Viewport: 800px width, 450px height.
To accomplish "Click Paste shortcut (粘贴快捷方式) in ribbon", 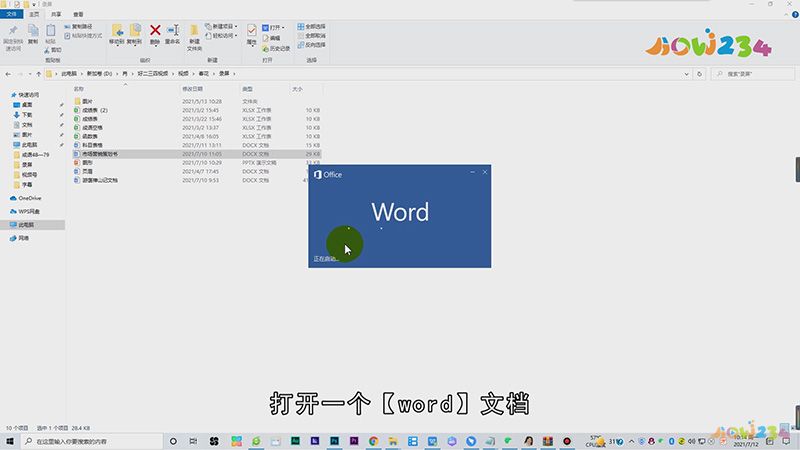I will tap(84, 36).
